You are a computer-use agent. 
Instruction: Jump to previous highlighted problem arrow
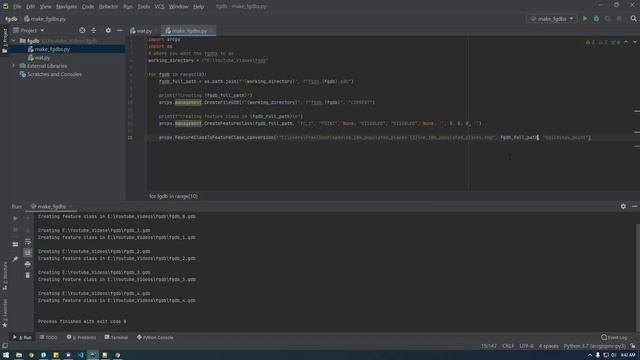click(x=626, y=42)
